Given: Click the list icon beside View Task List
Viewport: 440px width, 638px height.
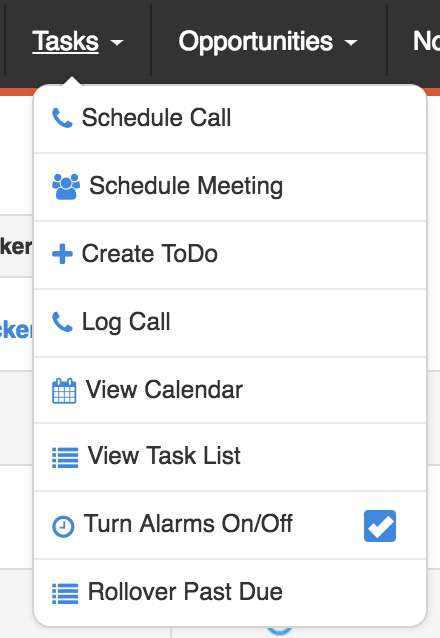Looking at the screenshot, I should [65, 457].
